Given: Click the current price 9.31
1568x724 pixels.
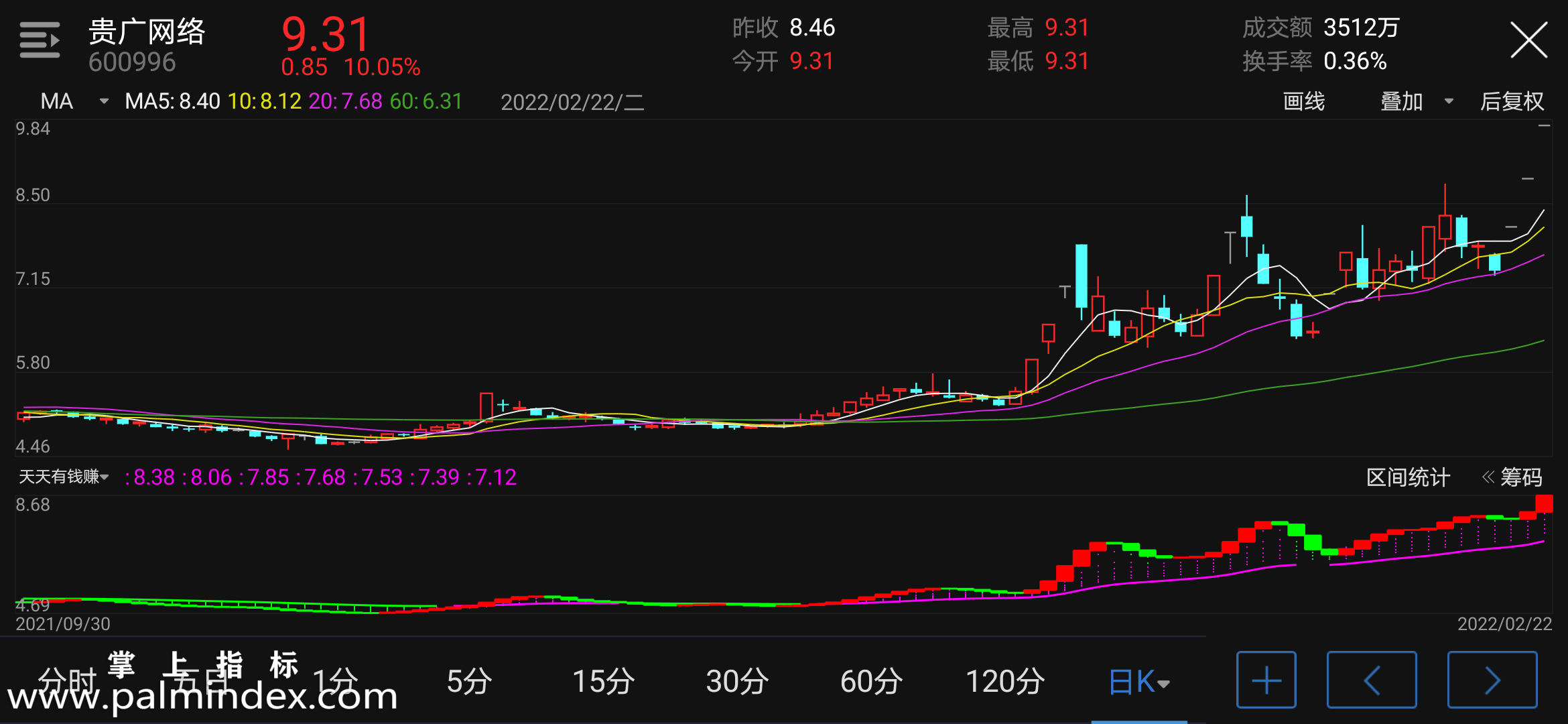Looking at the screenshot, I should click(326, 34).
